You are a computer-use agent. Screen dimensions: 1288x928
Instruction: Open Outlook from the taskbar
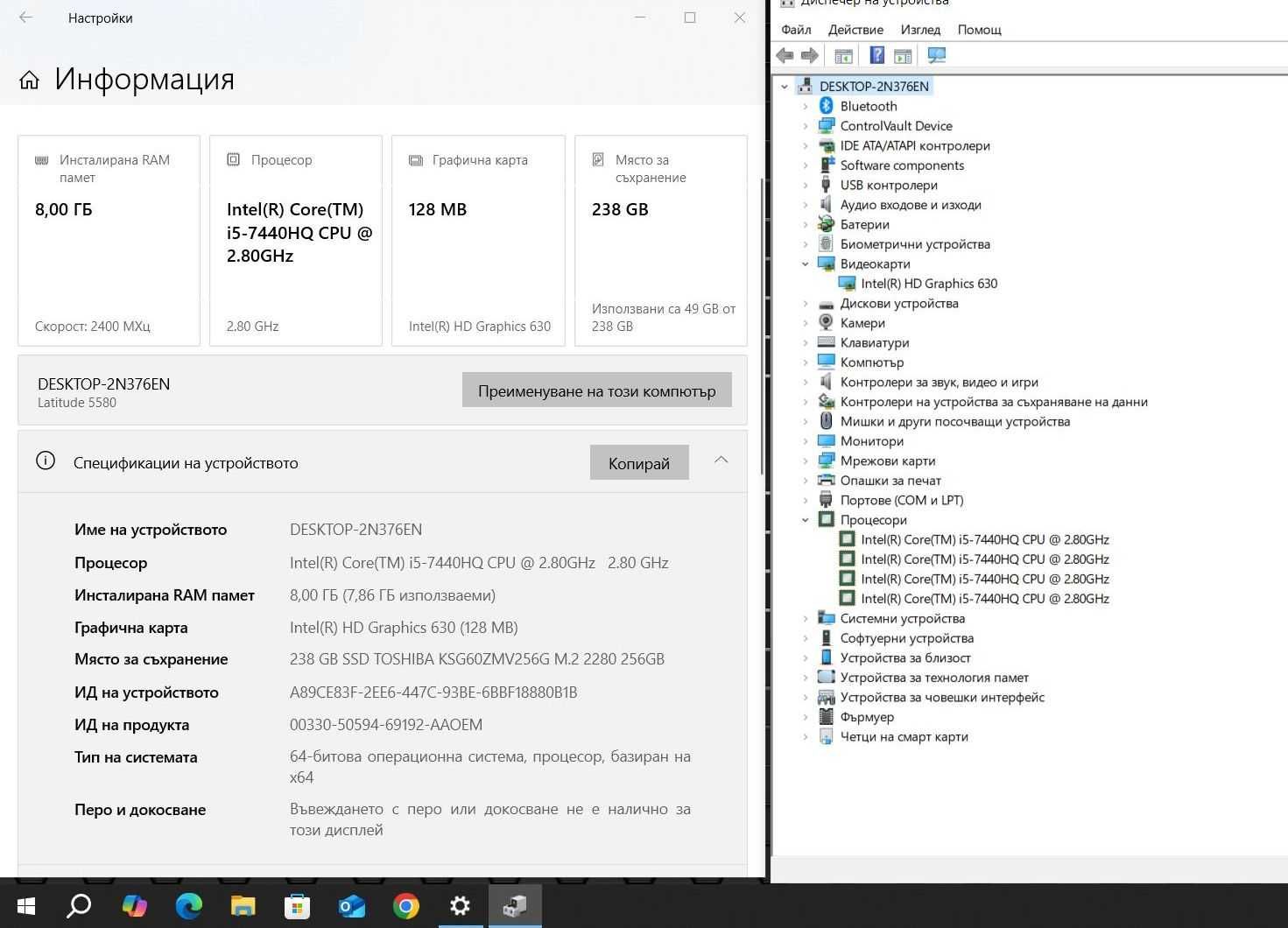[351, 905]
